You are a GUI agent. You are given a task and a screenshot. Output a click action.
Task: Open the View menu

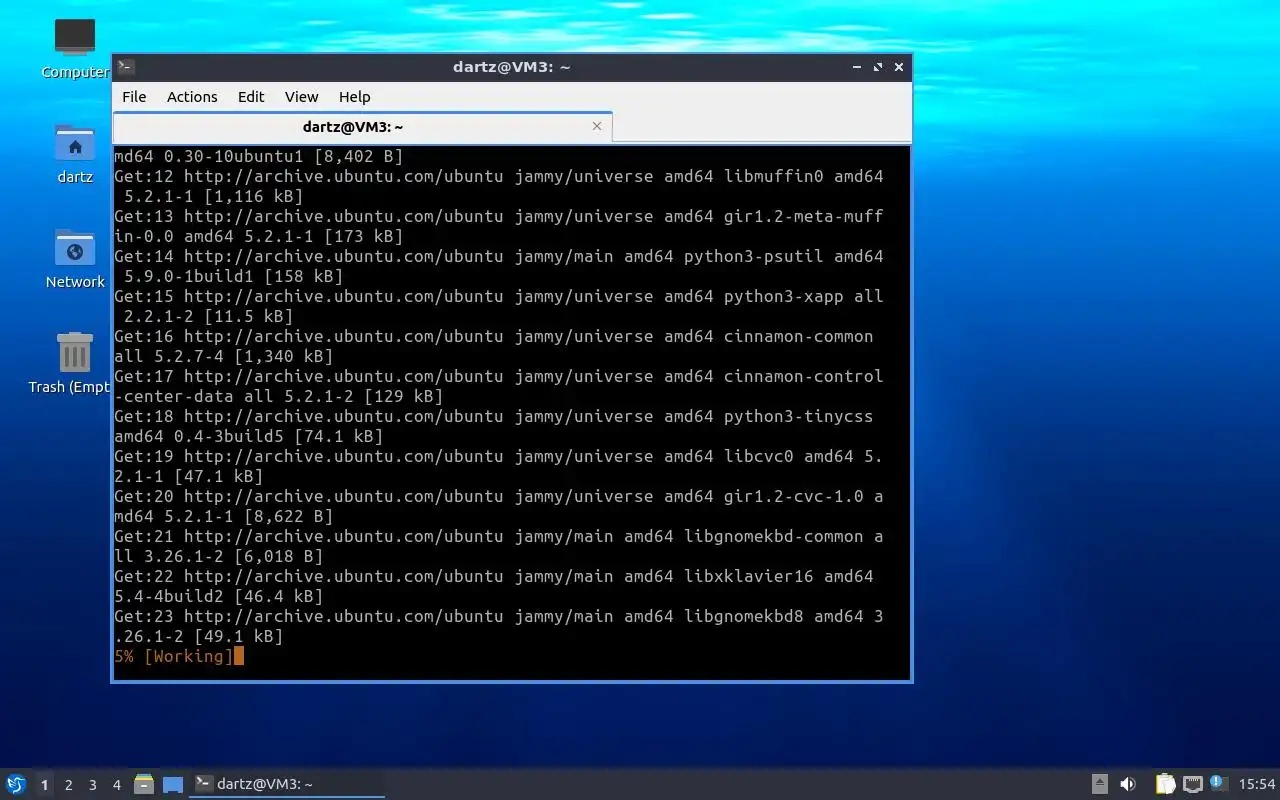[x=301, y=97]
